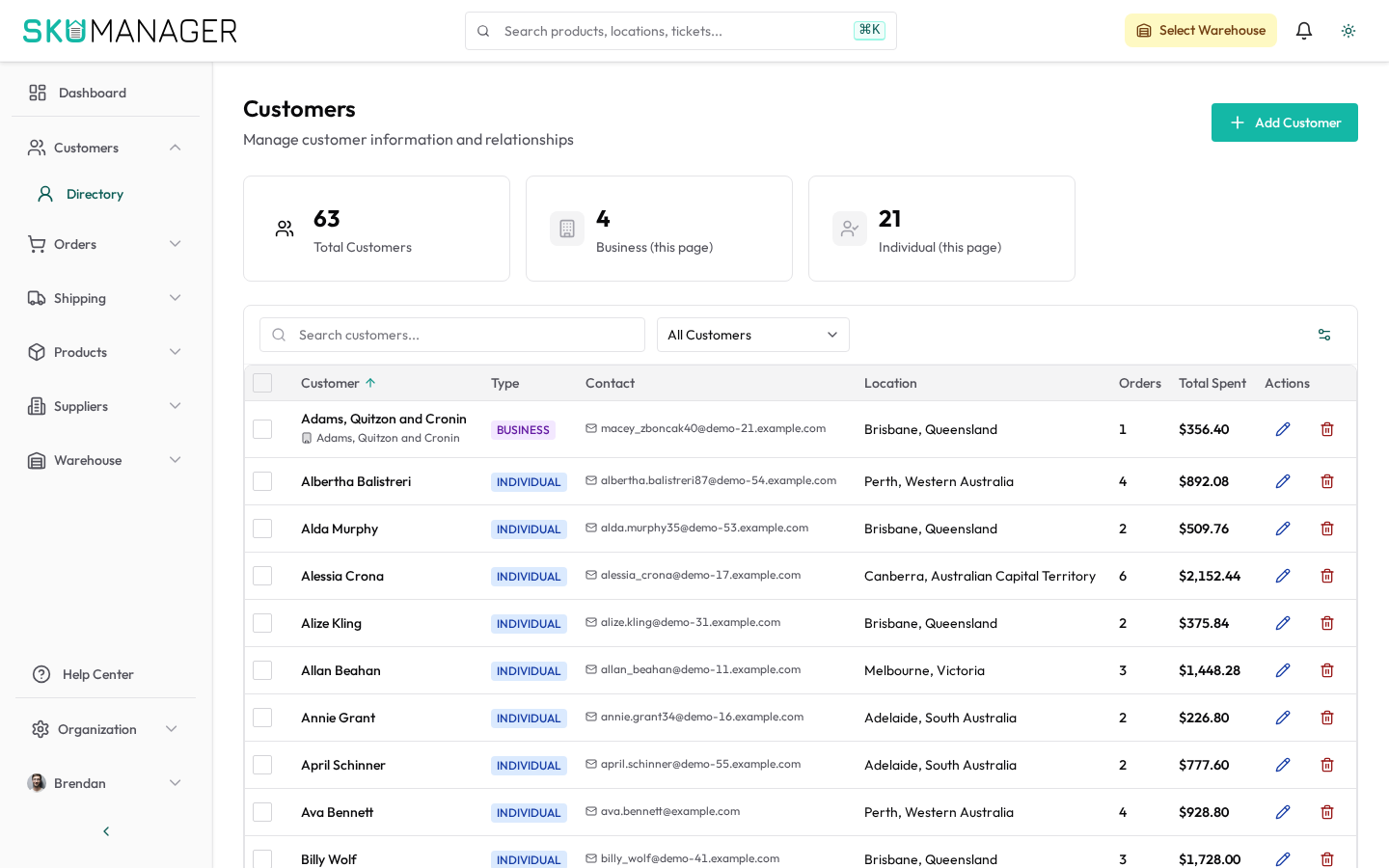Click the Add Customer button
The image size is (1389, 868).
[x=1285, y=122]
